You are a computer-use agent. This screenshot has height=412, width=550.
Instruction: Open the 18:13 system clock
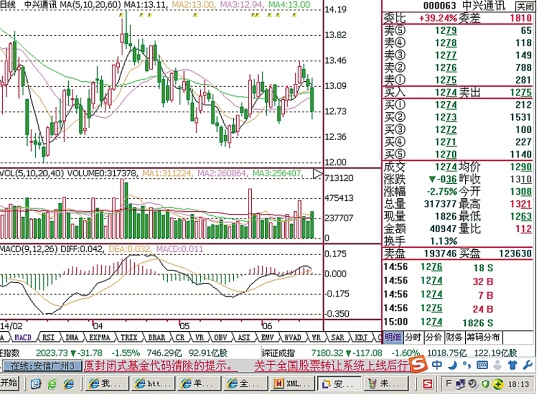tap(518, 384)
